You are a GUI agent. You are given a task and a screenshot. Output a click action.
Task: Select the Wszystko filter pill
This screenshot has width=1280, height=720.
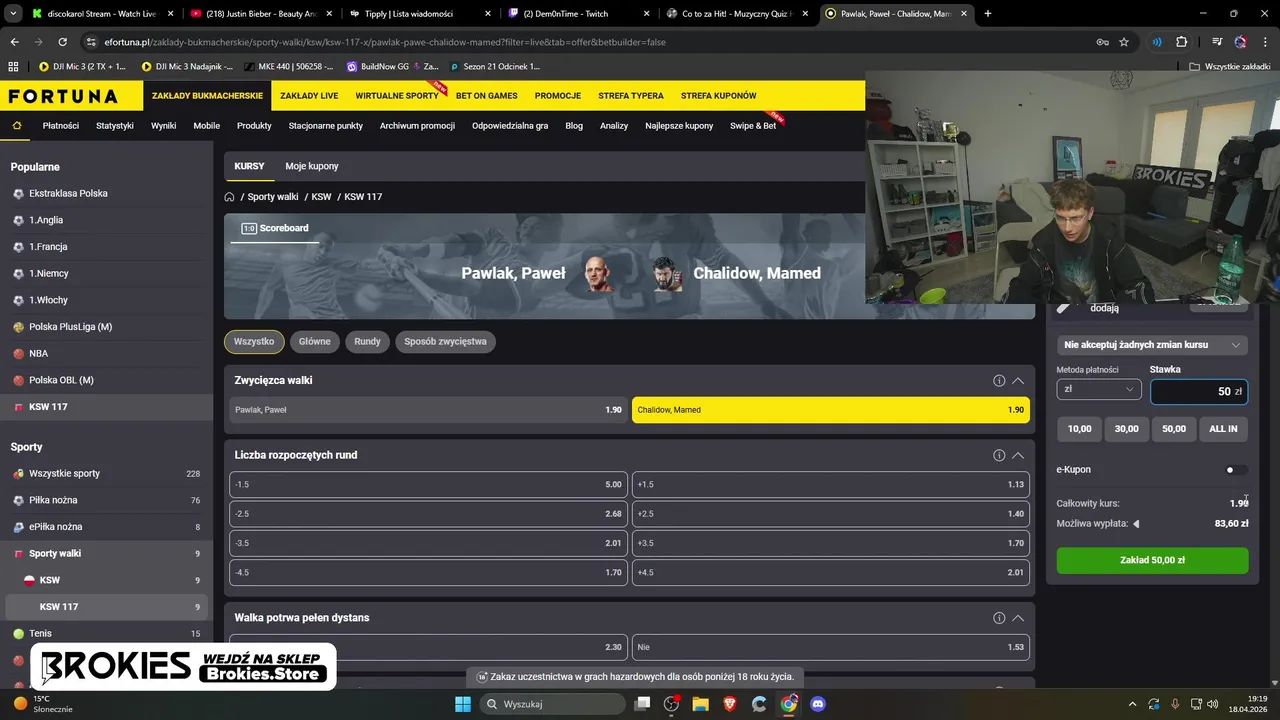point(254,342)
